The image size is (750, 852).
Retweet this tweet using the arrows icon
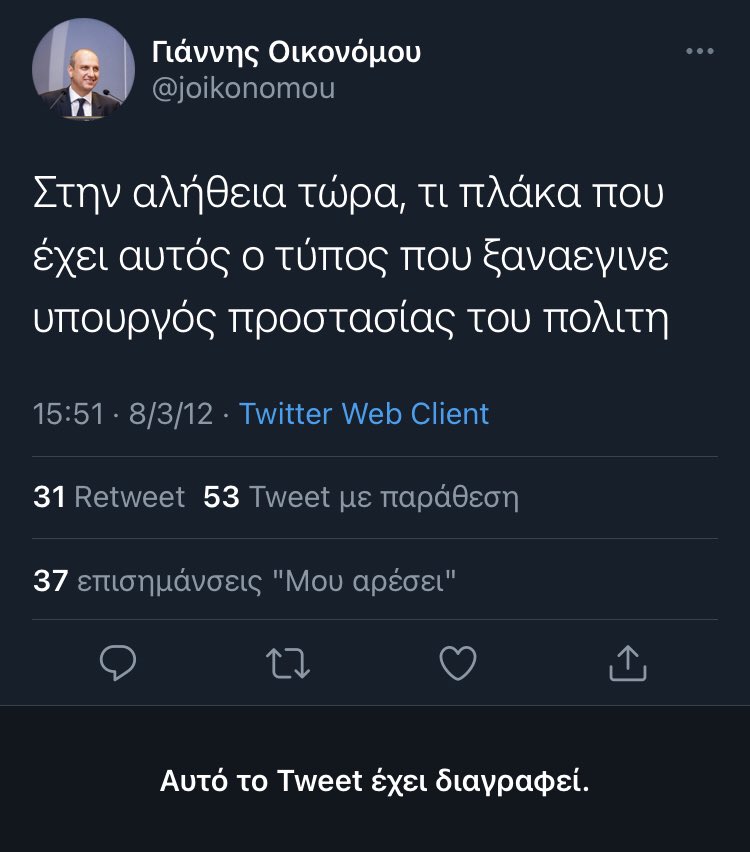pos(289,662)
